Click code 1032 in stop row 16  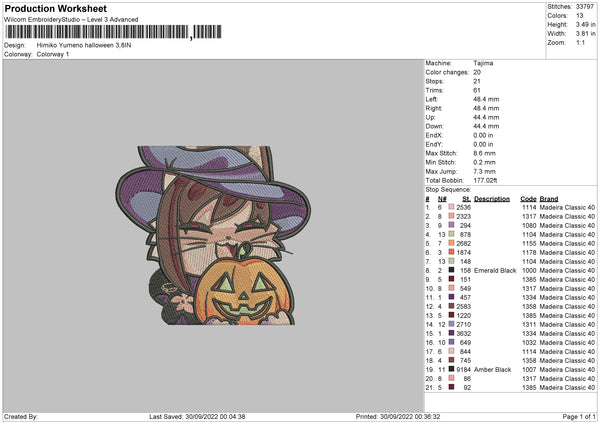(x=529, y=342)
